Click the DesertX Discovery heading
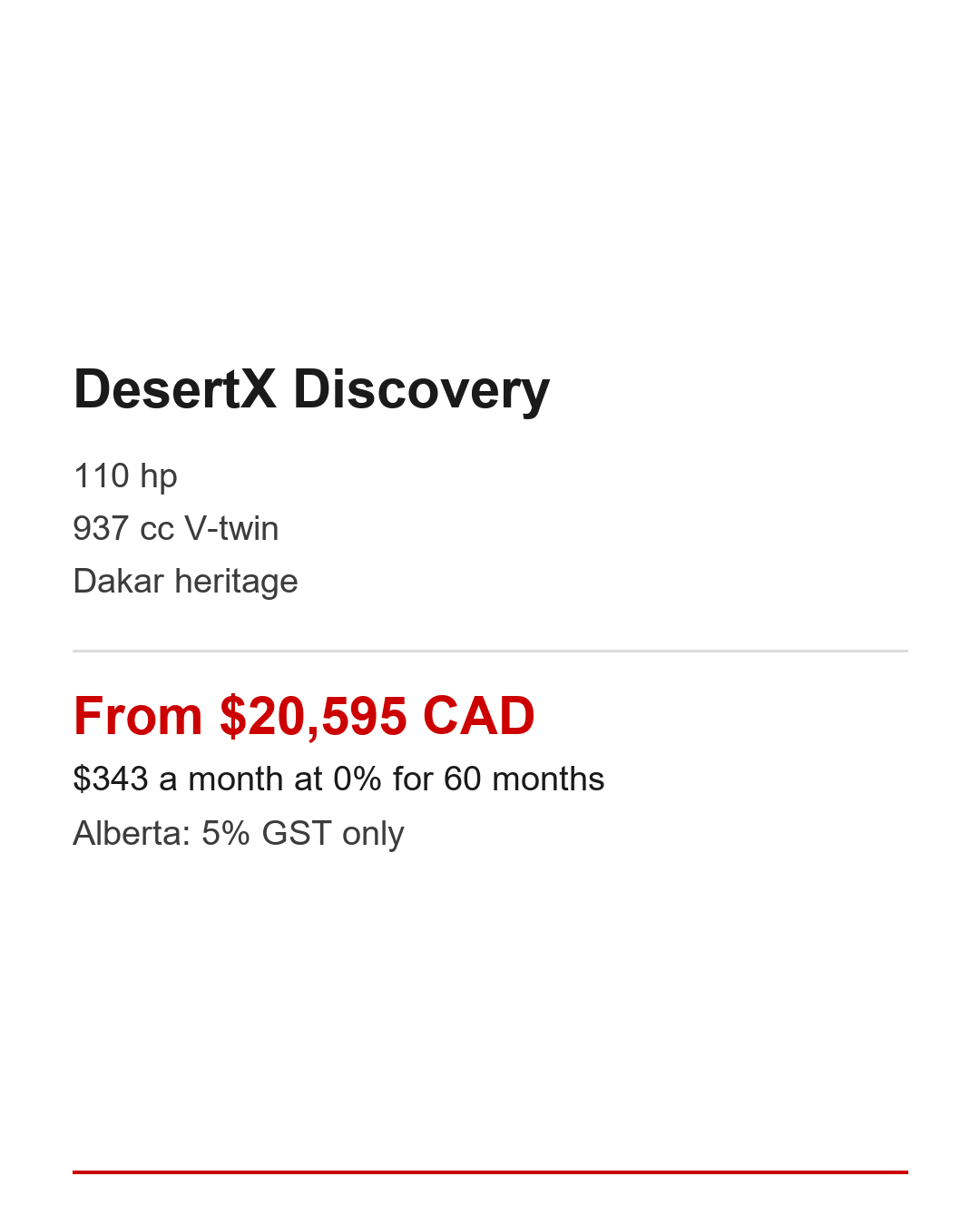The height and width of the screenshot is (1225, 980). click(x=311, y=390)
